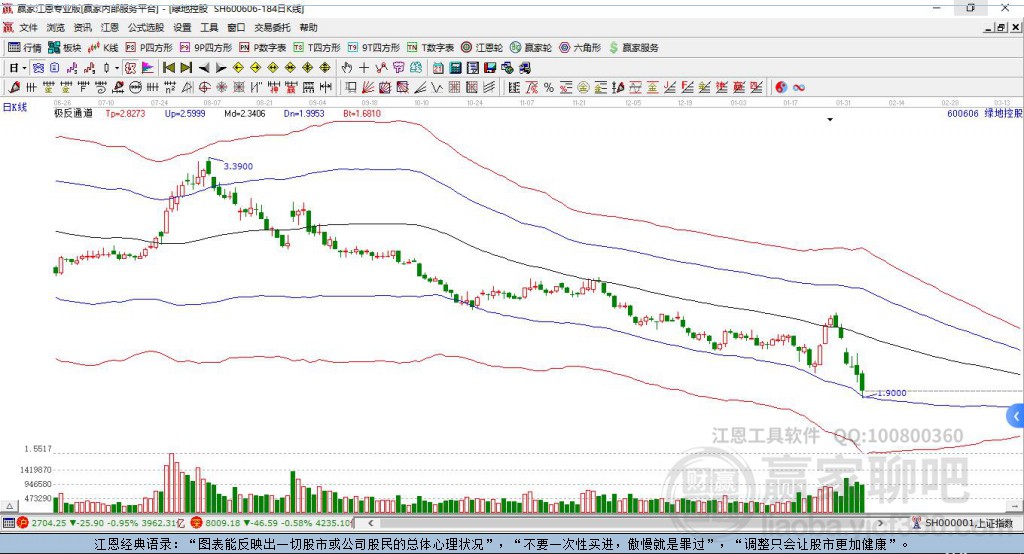Image resolution: width=1024 pixels, height=554 pixels.
Task: Click the Bt=1.6810 indicator value
Action: 362,114
